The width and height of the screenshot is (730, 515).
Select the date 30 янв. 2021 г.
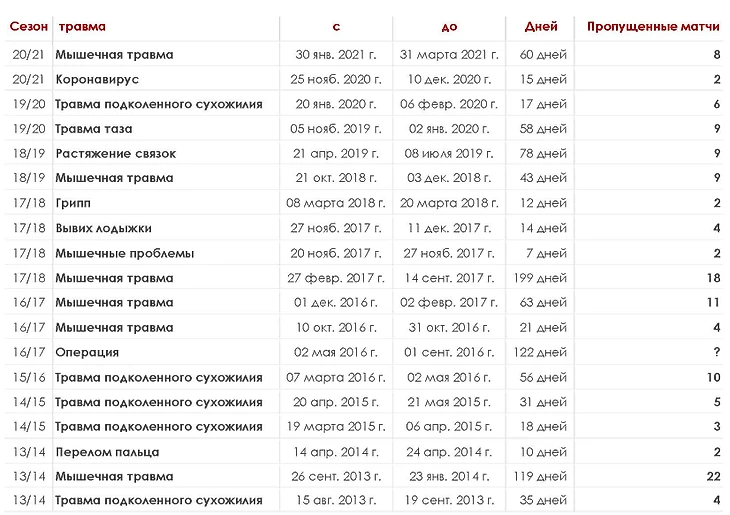click(336, 54)
